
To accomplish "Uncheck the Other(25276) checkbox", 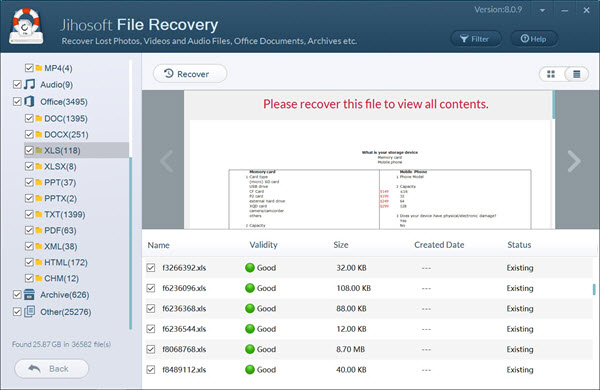I will [17, 312].
